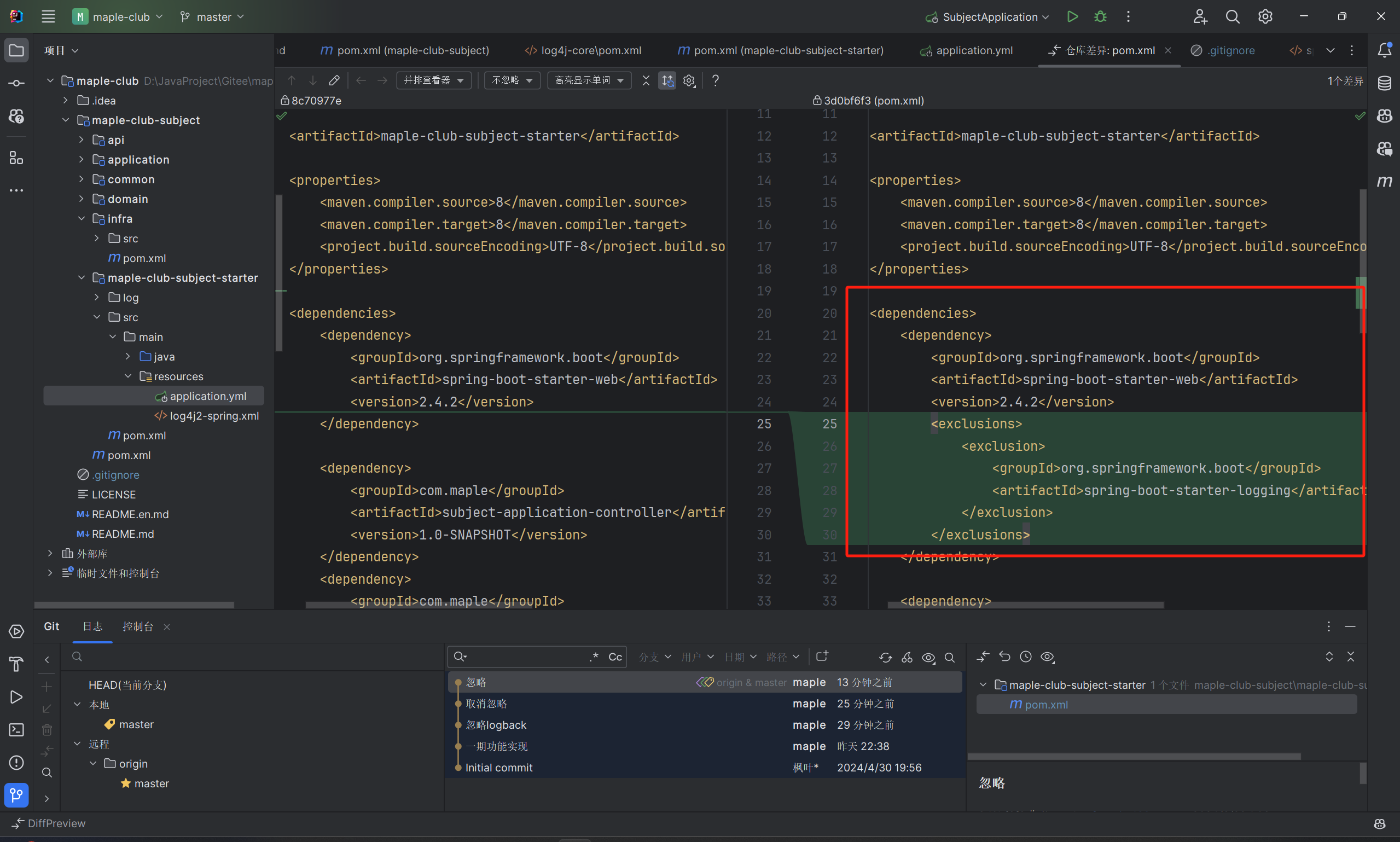Image resolution: width=1400 pixels, height=842 pixels.
Task: Click project tree horizontal scrollbar
Action: pos(134,605)
